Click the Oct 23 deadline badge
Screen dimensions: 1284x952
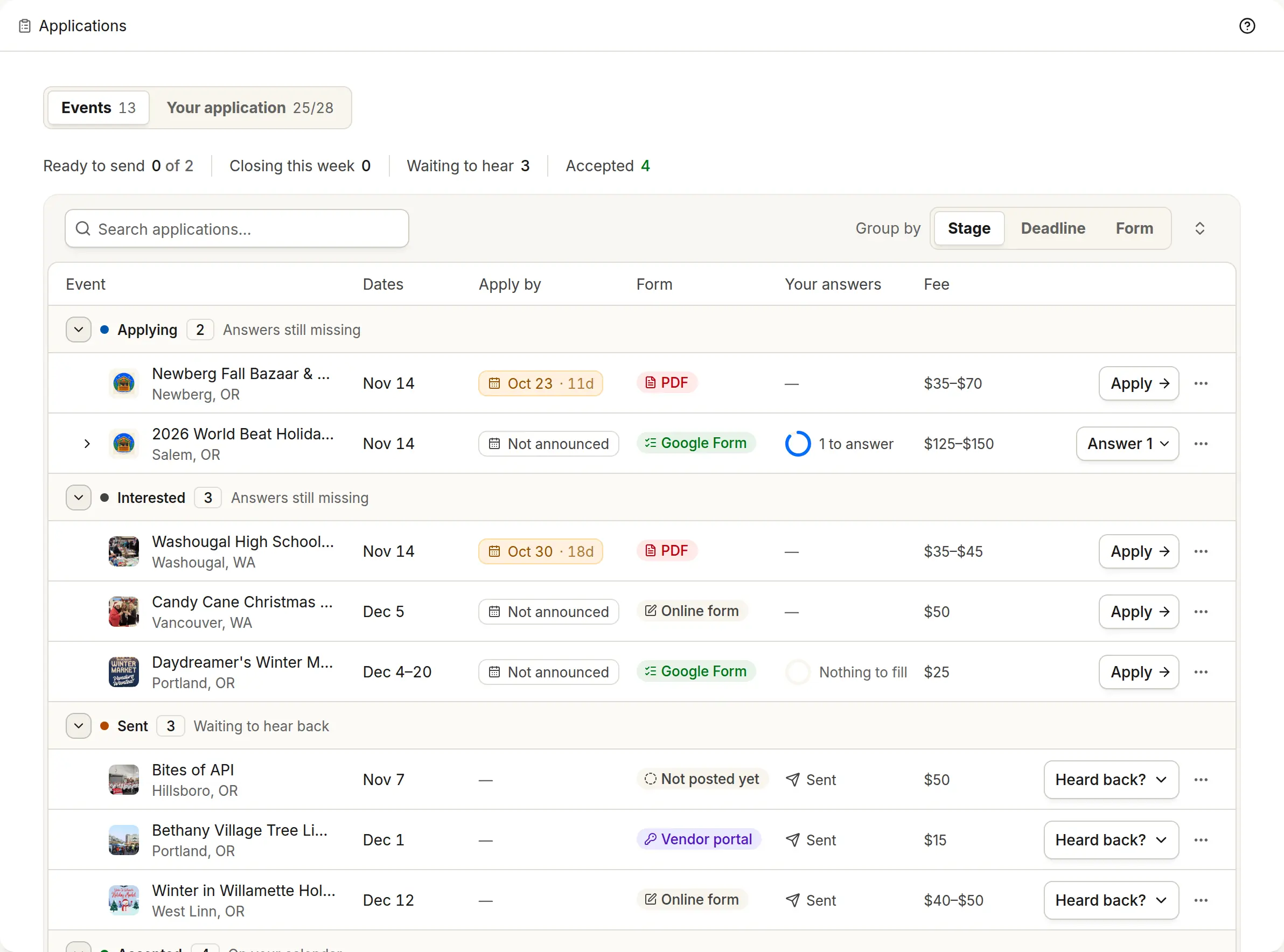[541, 383]
